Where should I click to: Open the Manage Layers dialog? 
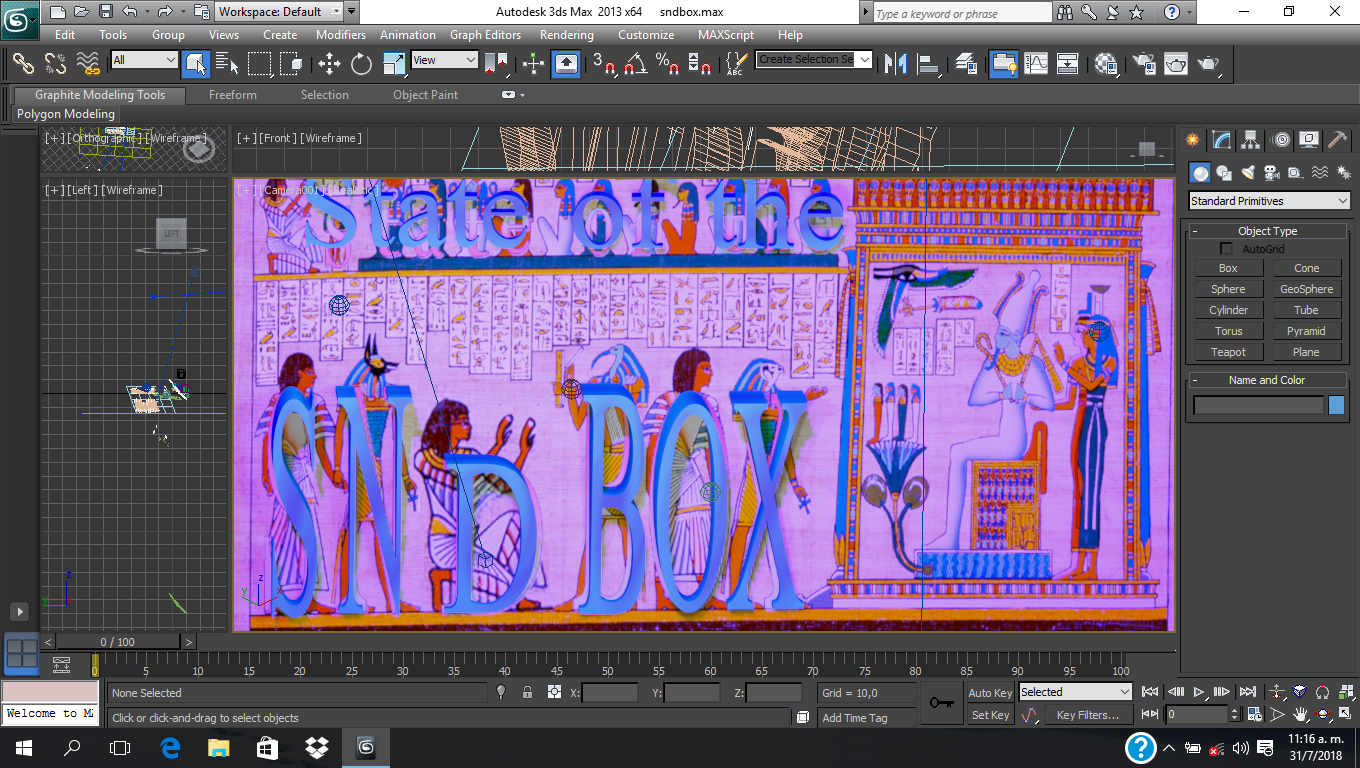(966, 63)
